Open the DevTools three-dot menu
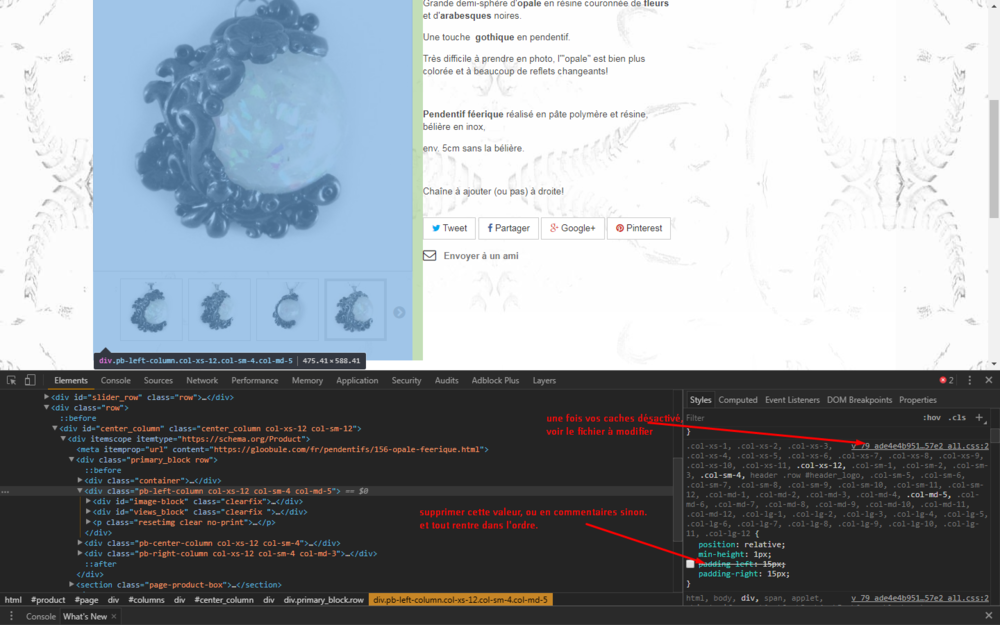This screenshot has width=1000, height=625. click(x=972, y=380)
